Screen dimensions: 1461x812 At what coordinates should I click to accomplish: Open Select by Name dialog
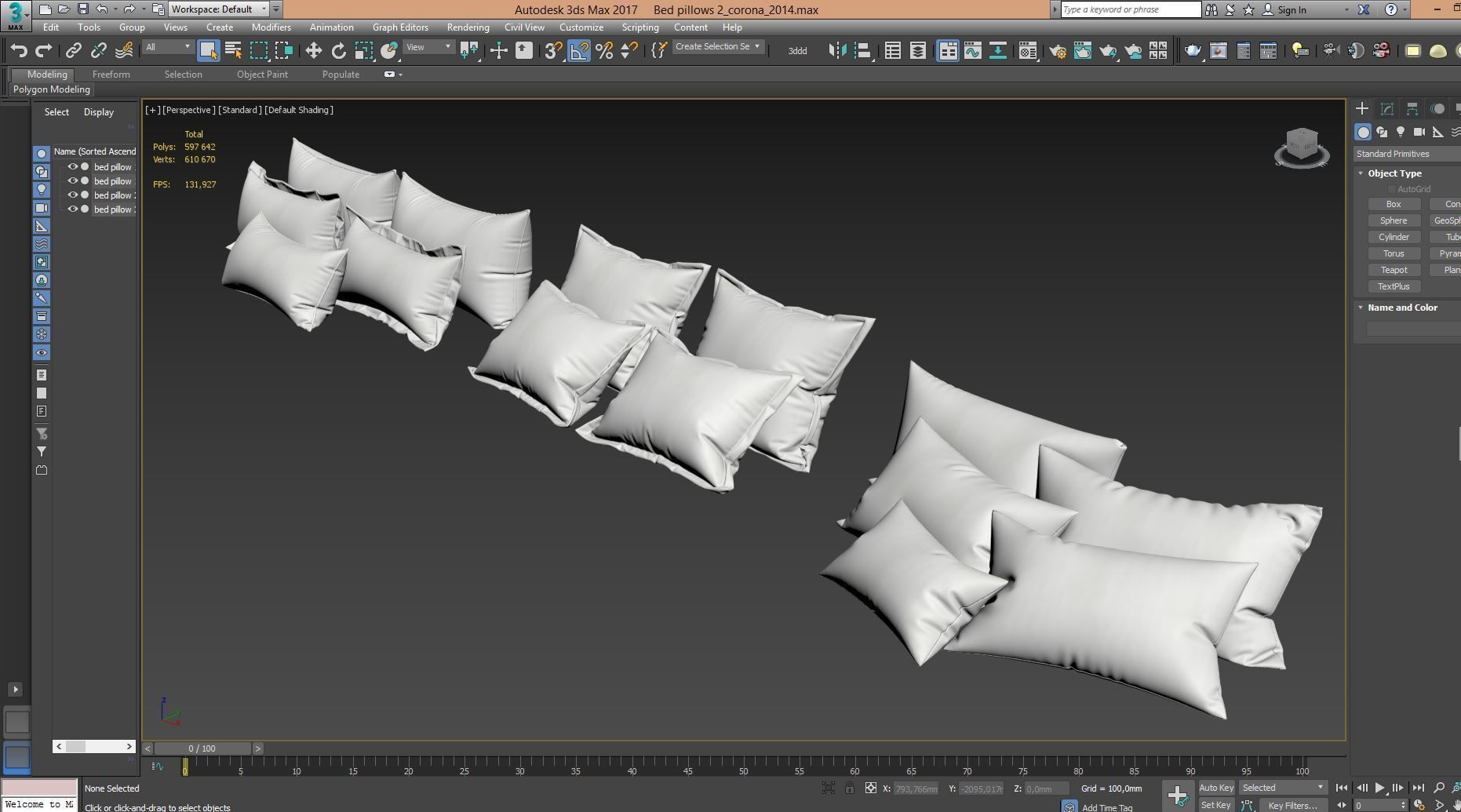[x=233, y=51]
